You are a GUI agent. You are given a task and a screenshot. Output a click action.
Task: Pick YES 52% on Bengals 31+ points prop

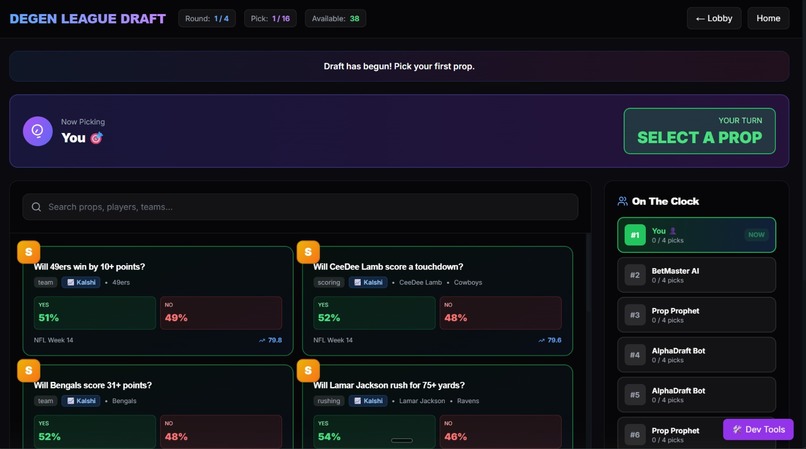point(95,432)
